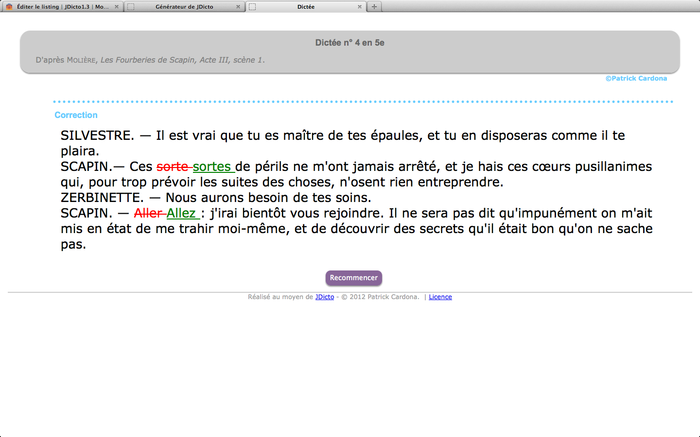The image size is (700, 437).
Task: Select the active "Dictée" tab
Action: pos(310,6)
